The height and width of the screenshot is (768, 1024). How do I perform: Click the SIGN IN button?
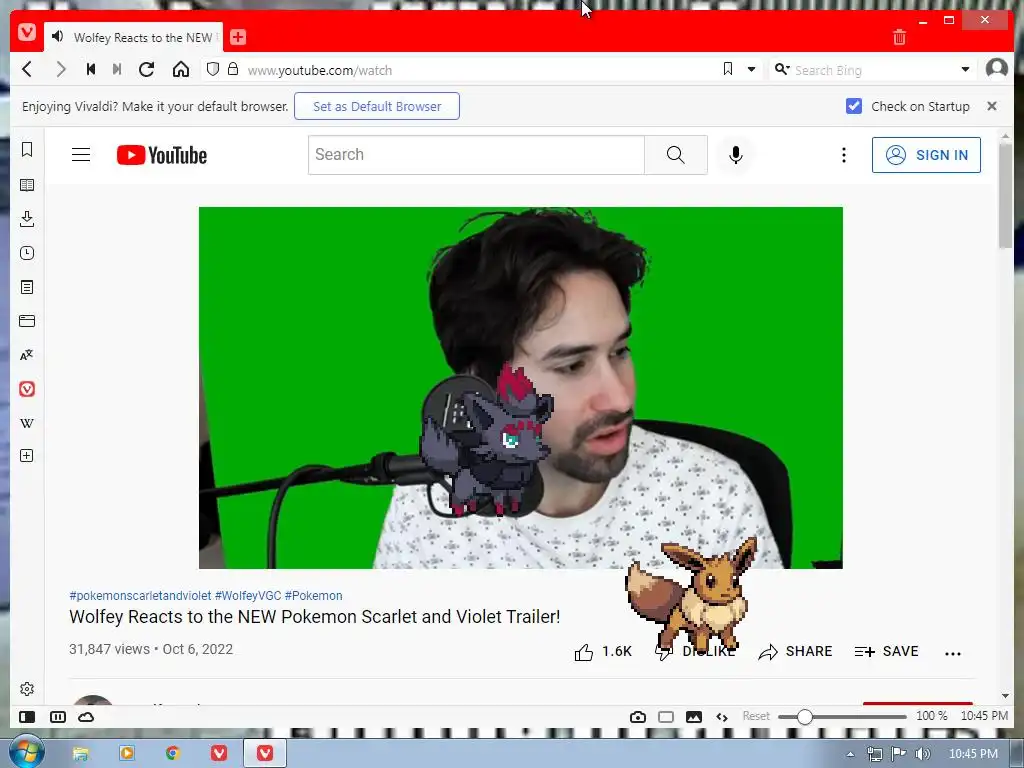click(x=926, y=155)
